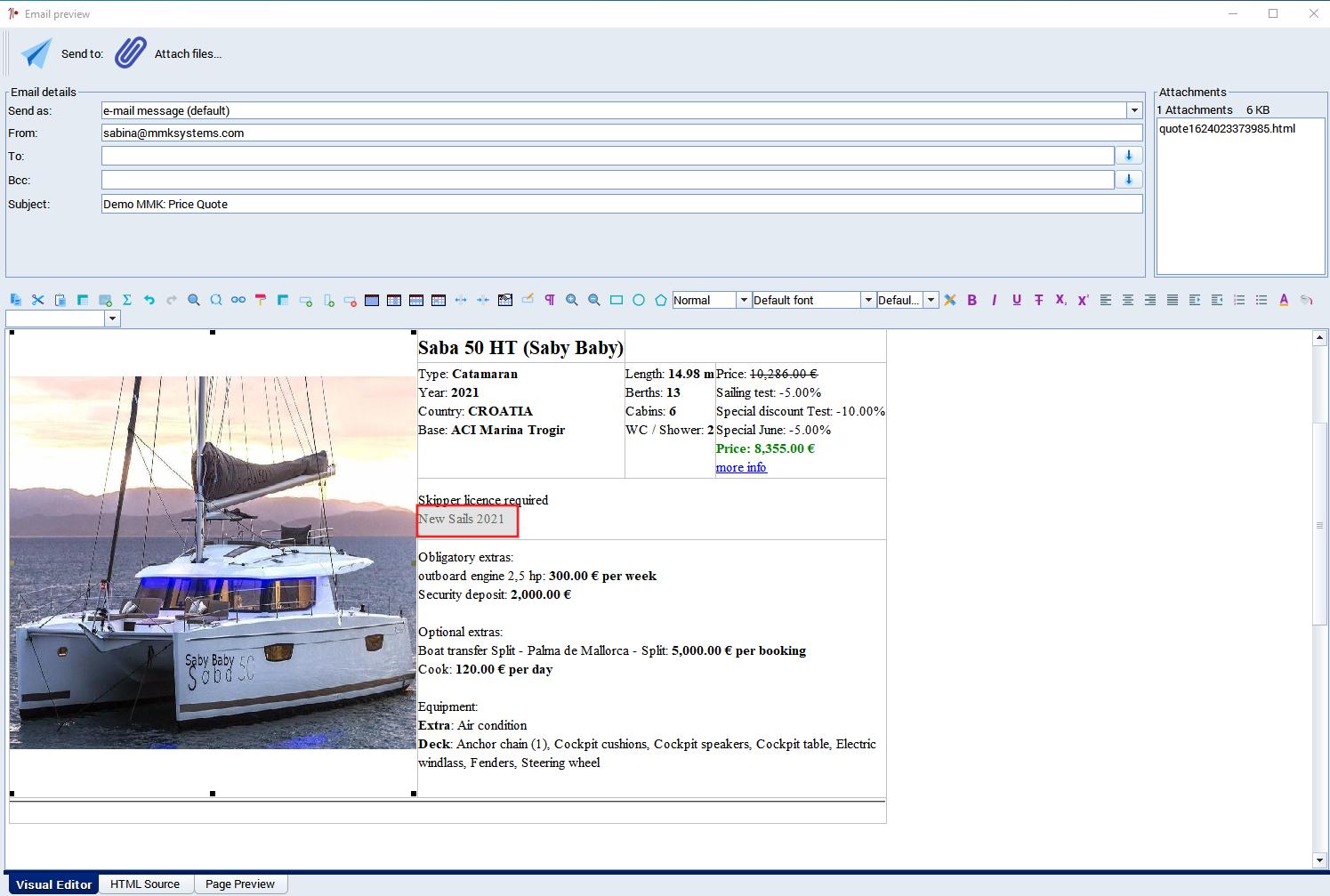The height and width of the screenshot is (896, 1330).
Task: Apply subscript formatting
Action: (x=1060, y=300)
